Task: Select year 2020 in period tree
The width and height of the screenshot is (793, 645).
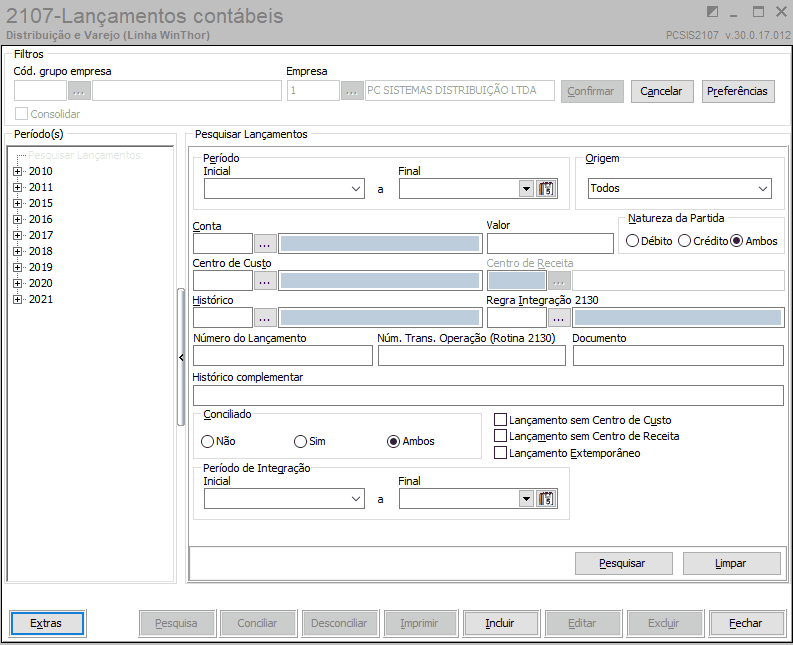Action: point(40,283)
